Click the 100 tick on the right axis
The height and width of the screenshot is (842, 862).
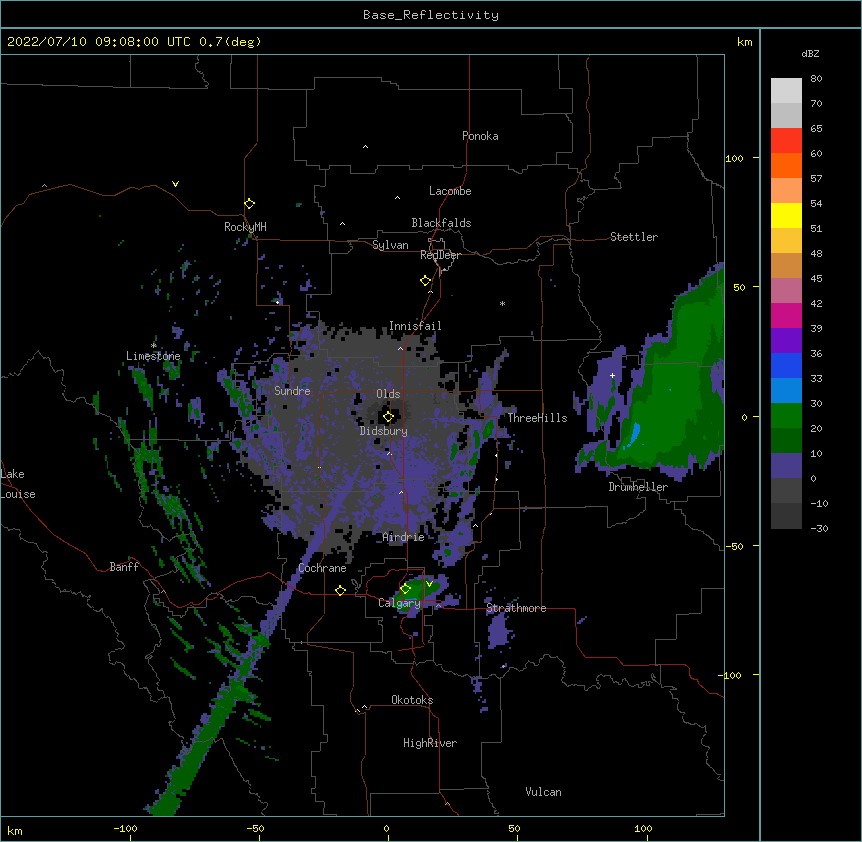(x=734, y=158)
